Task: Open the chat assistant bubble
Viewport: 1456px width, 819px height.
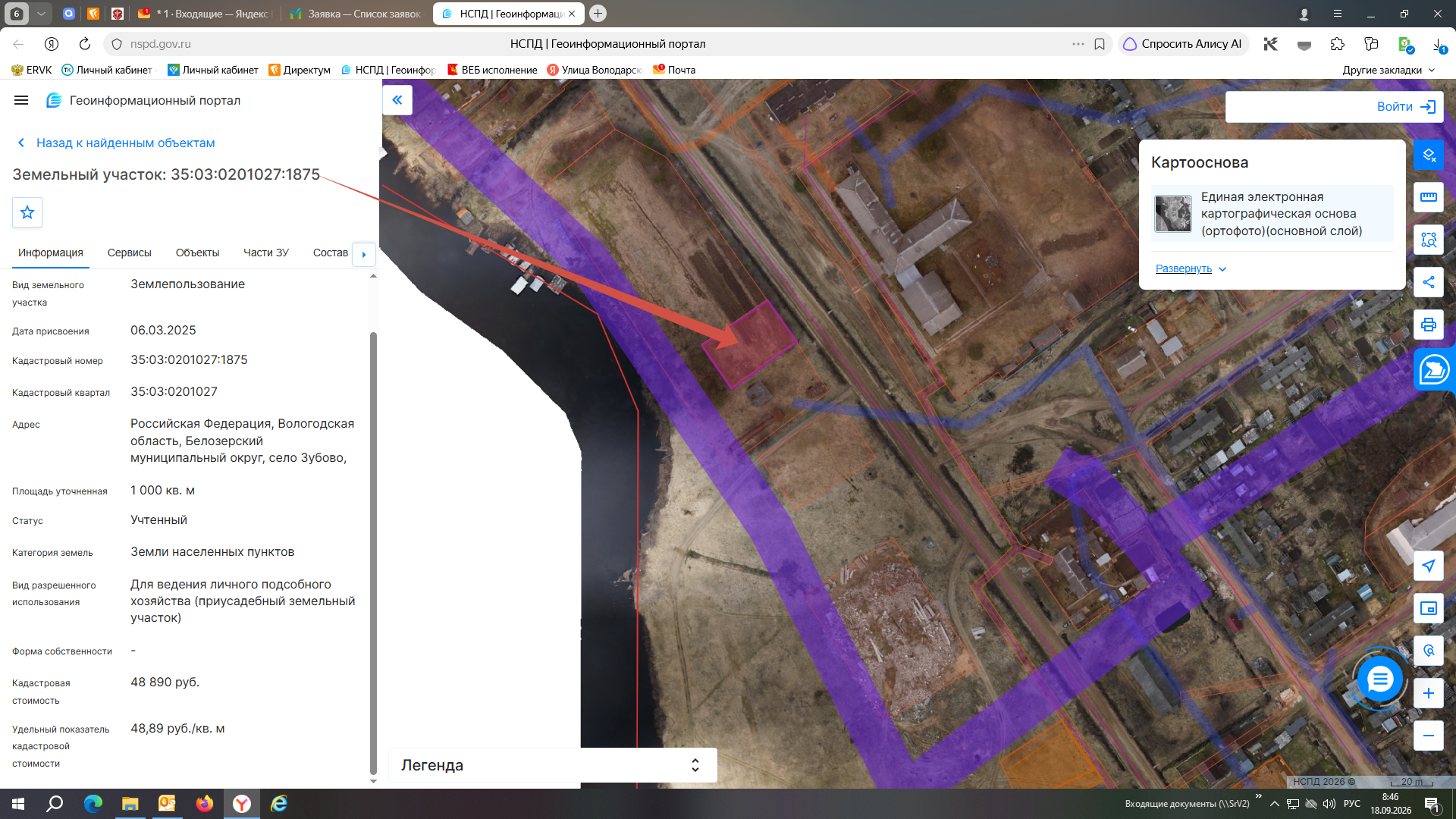Action: (x=1434, y=370)
